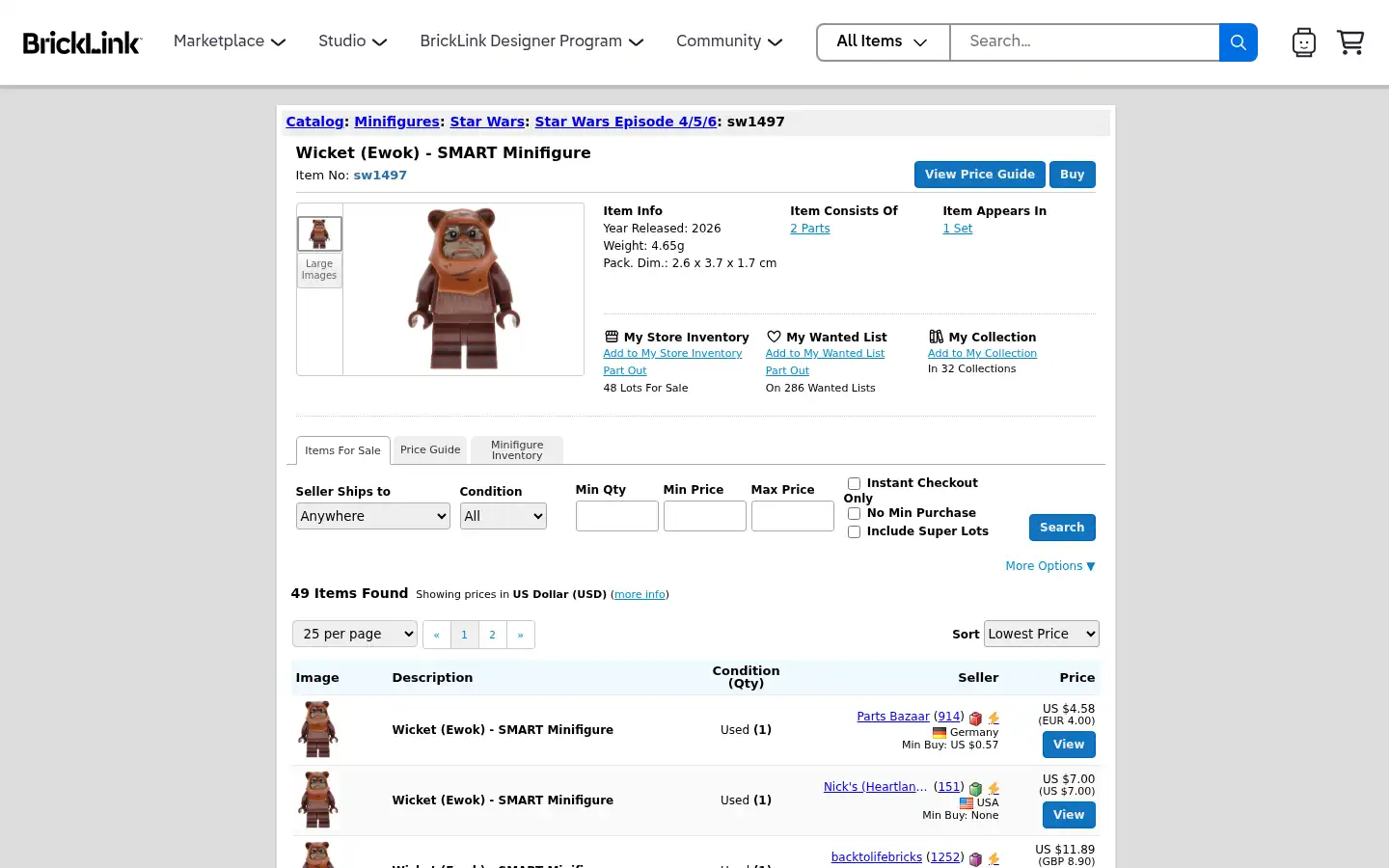1389x868 pixels.
Task: Click the Buy button
Action: (1073, 175)
